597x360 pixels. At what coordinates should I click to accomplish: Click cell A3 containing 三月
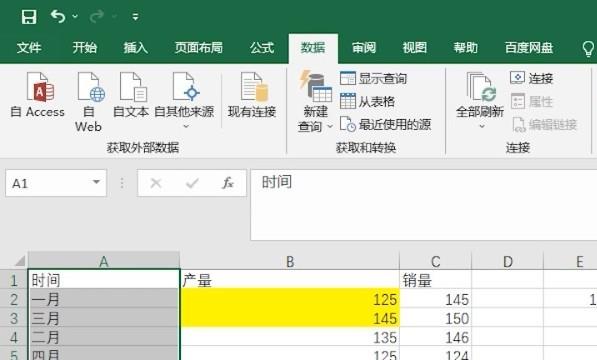click(x=104, y=318)
